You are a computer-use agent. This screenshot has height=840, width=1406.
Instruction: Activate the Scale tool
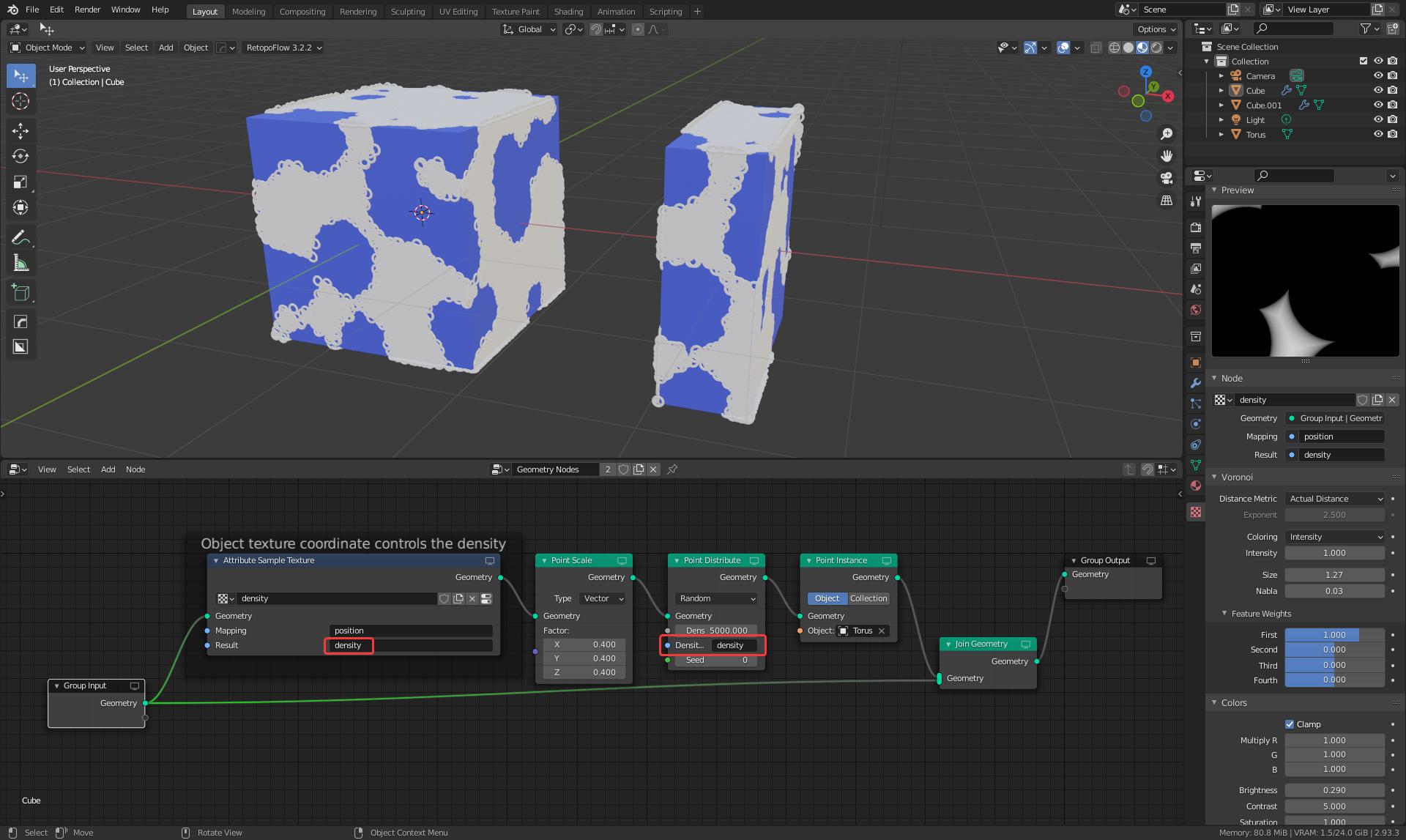21,182
